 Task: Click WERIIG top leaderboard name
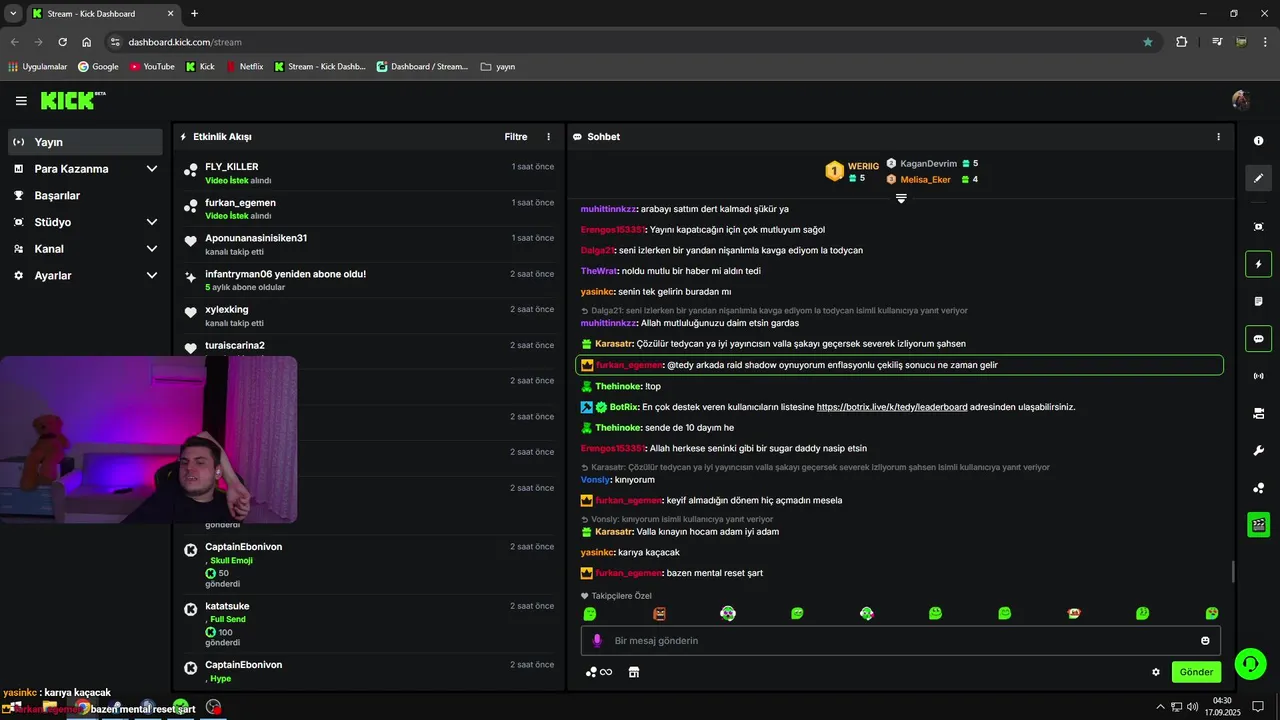(x=863, y=166)
